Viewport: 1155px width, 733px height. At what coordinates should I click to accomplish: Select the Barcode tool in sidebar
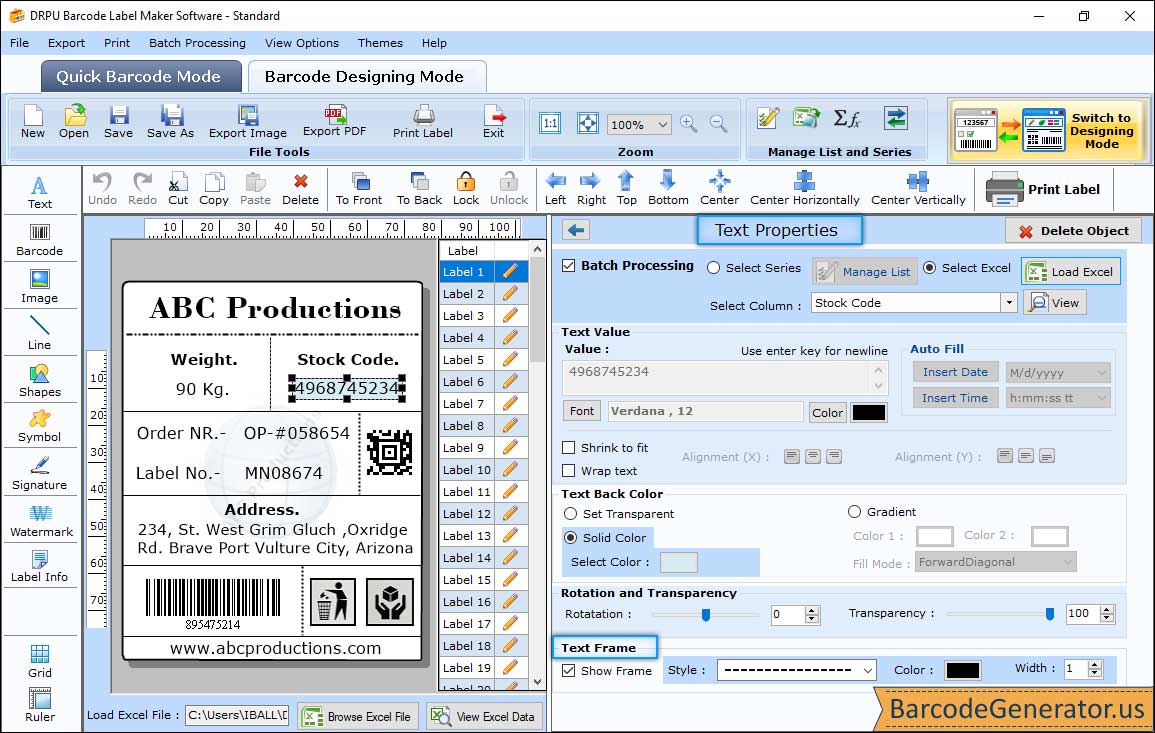[39, 238]
